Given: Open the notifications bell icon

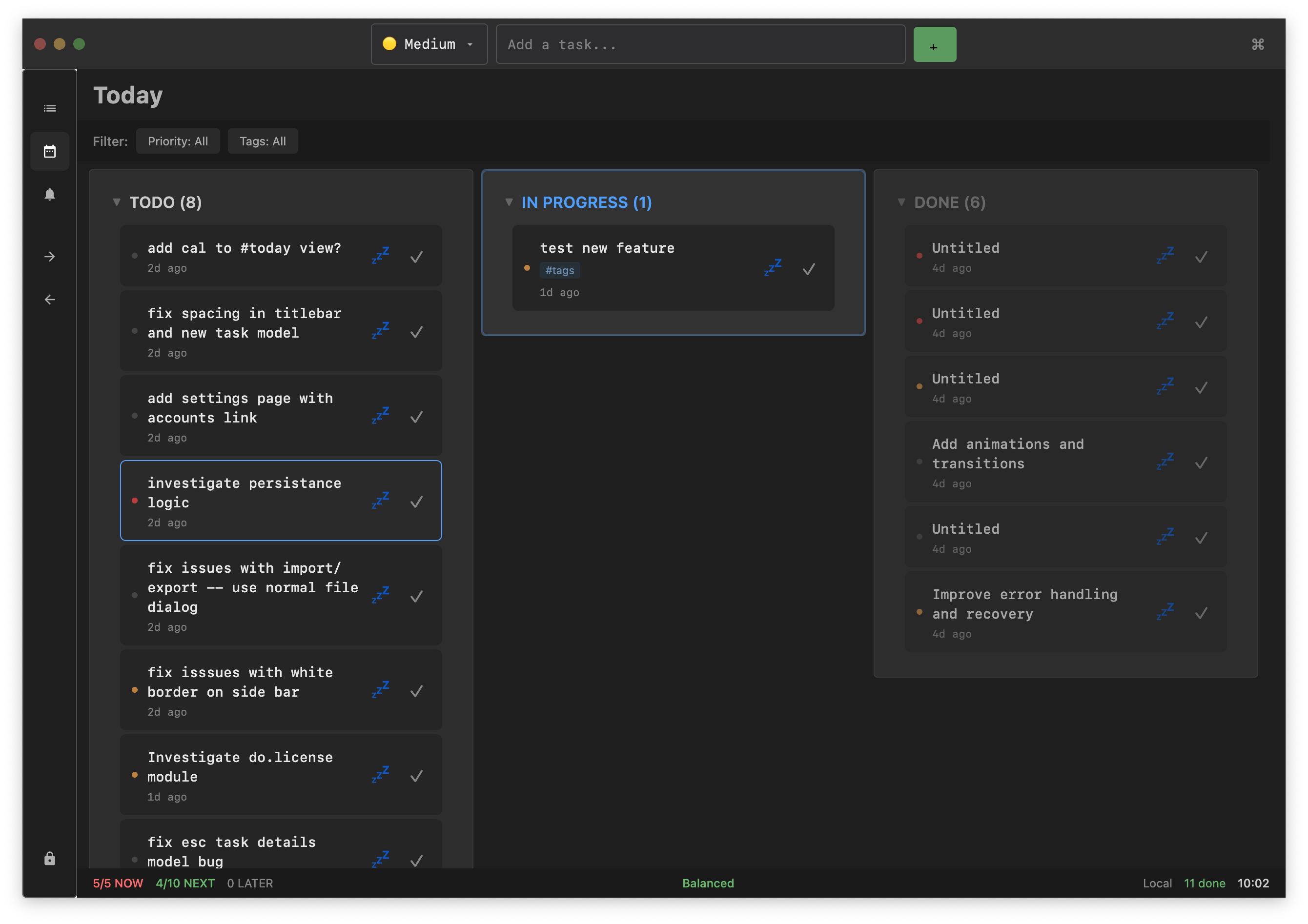Looking at the screenshot, I should click(x=50, y=195).
